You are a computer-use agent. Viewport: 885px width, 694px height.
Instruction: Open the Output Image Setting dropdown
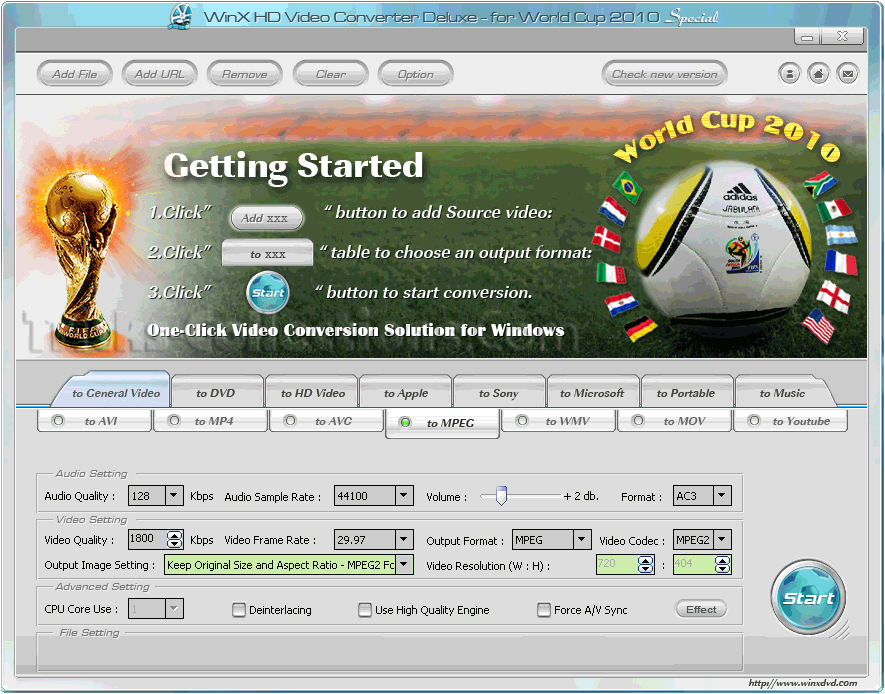tap(404, 564)
